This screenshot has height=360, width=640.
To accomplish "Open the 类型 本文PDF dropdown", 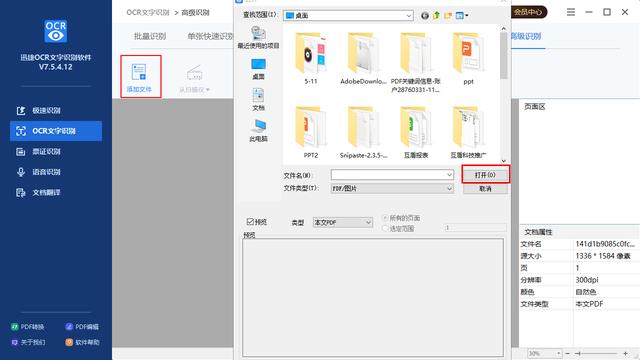I will coord(342,222).
